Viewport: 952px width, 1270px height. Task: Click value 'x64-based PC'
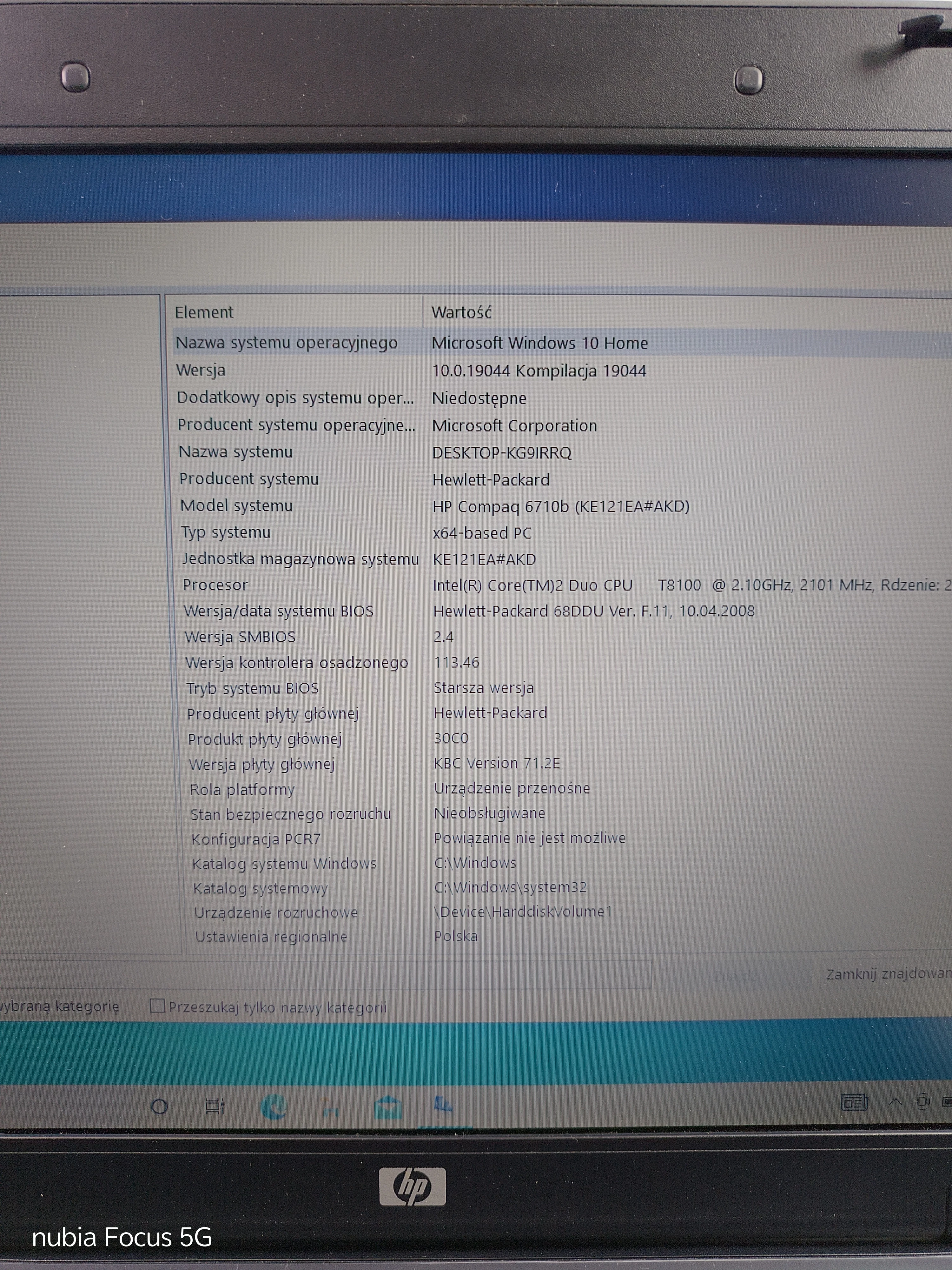point(482,533)
